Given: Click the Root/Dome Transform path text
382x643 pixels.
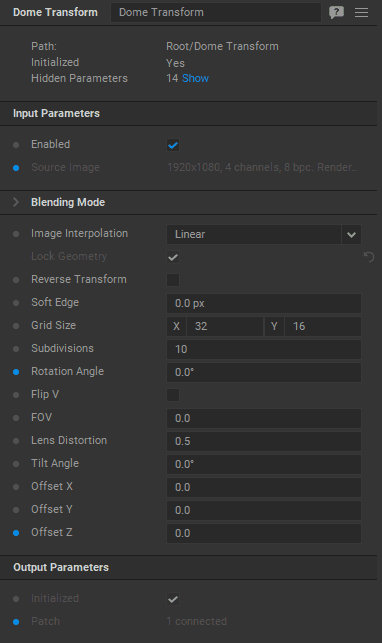Looking at the screenshot, I should point(222,46).
